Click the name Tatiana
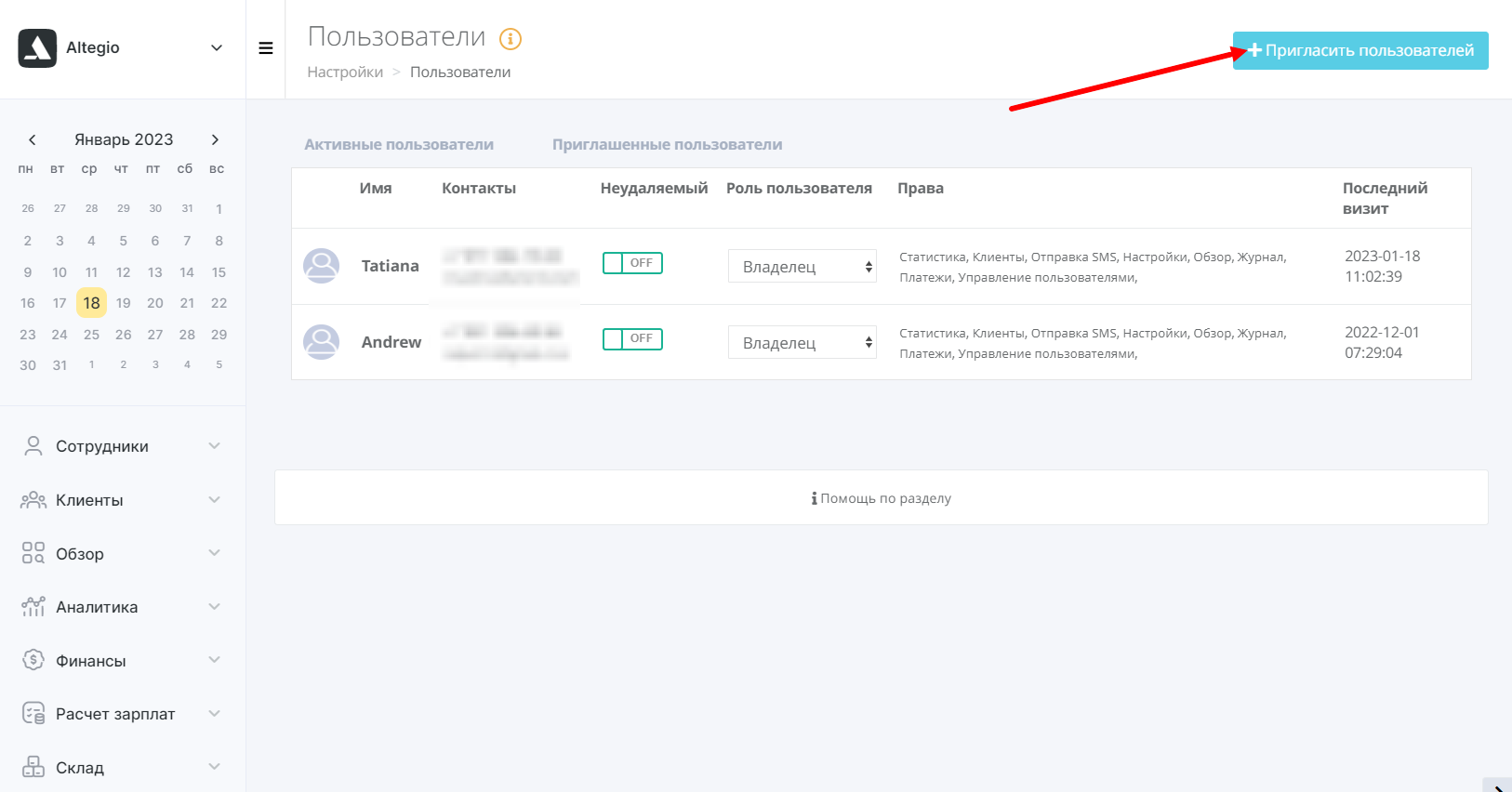 (x=391, y=266)
